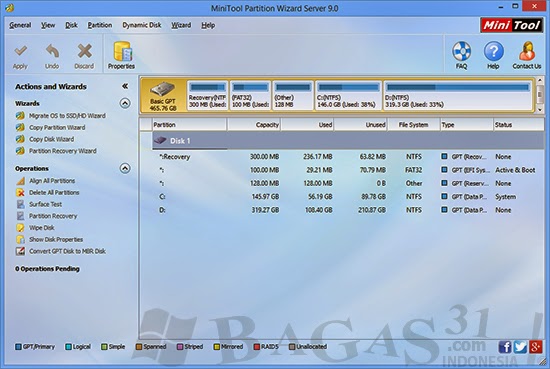Click the MiniTool logo
Viewport: 550px width, 369px height.
pyautogui.click(x=511, y=25)
